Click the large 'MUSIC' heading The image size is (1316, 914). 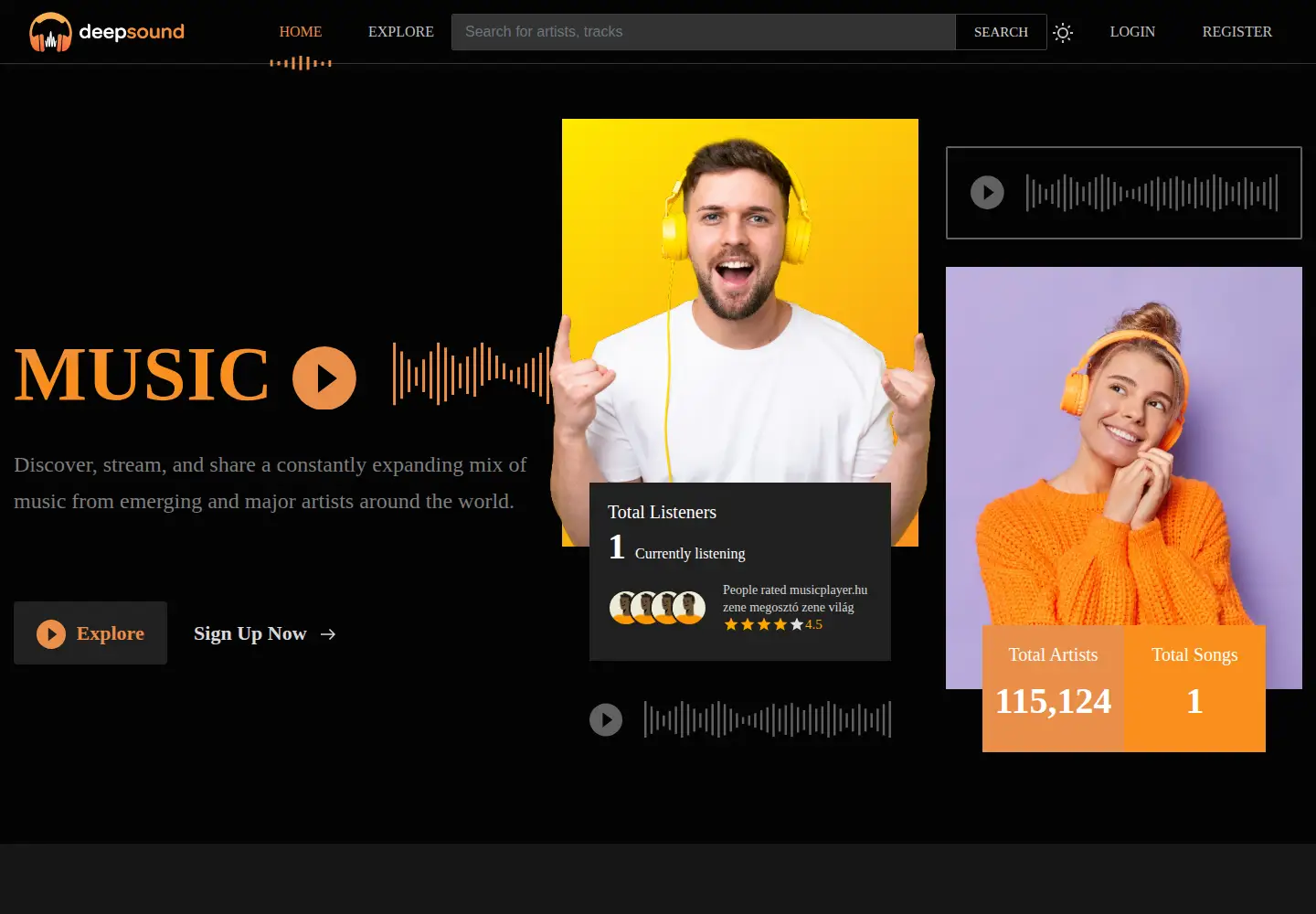point(142,375)
